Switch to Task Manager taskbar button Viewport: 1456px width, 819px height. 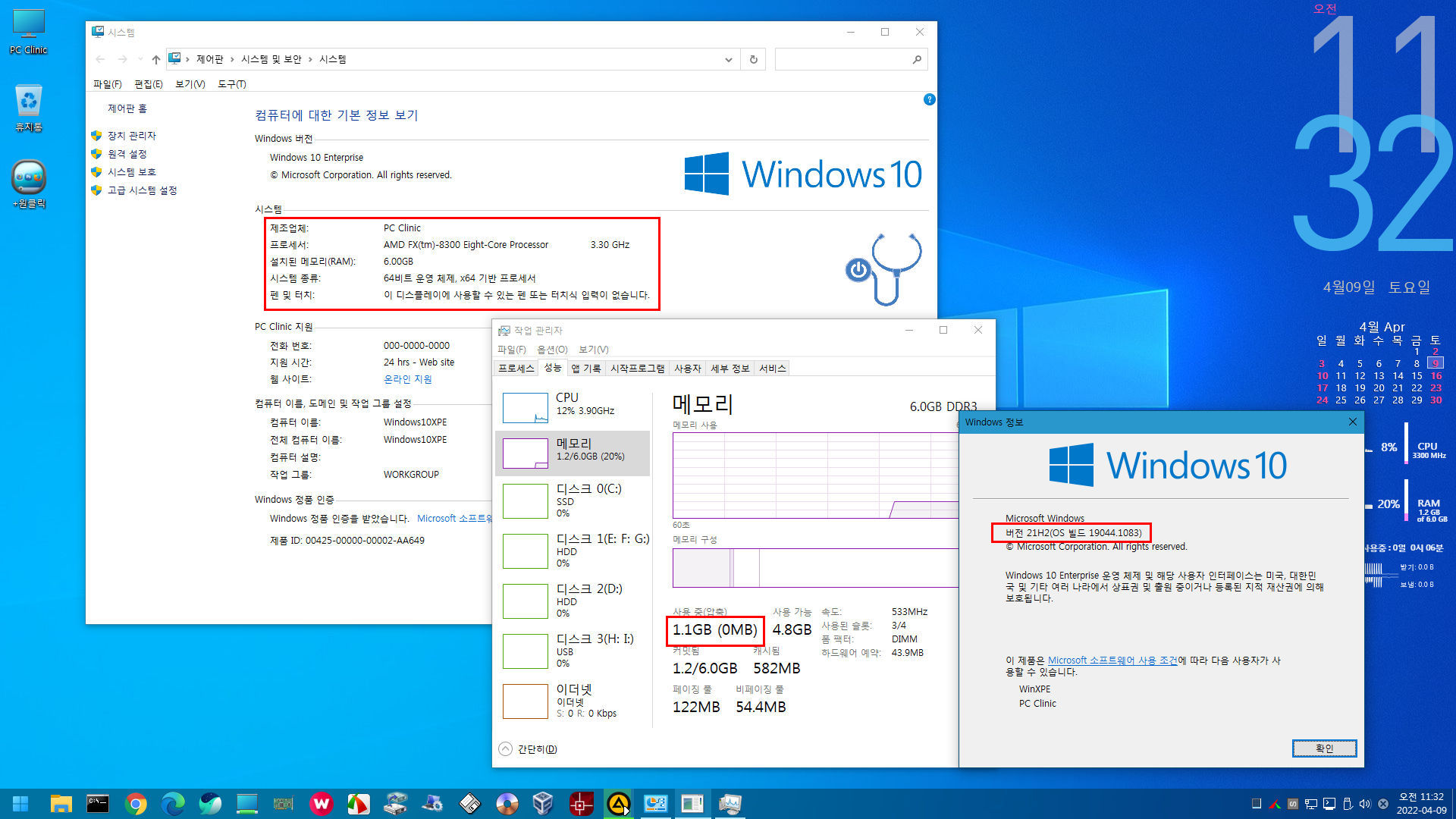(x=730, y=804)
